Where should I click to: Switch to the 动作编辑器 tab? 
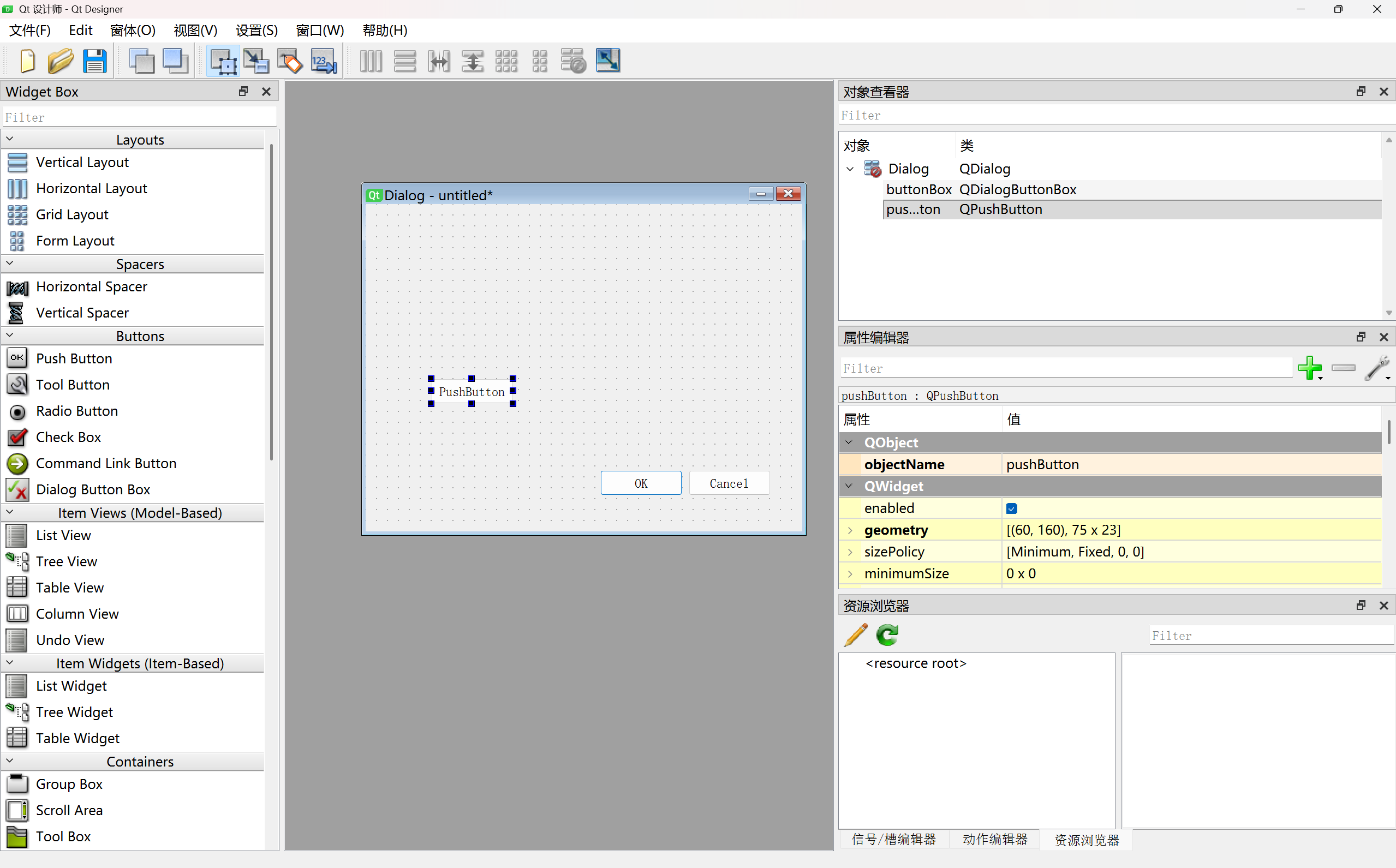(994, 839)
